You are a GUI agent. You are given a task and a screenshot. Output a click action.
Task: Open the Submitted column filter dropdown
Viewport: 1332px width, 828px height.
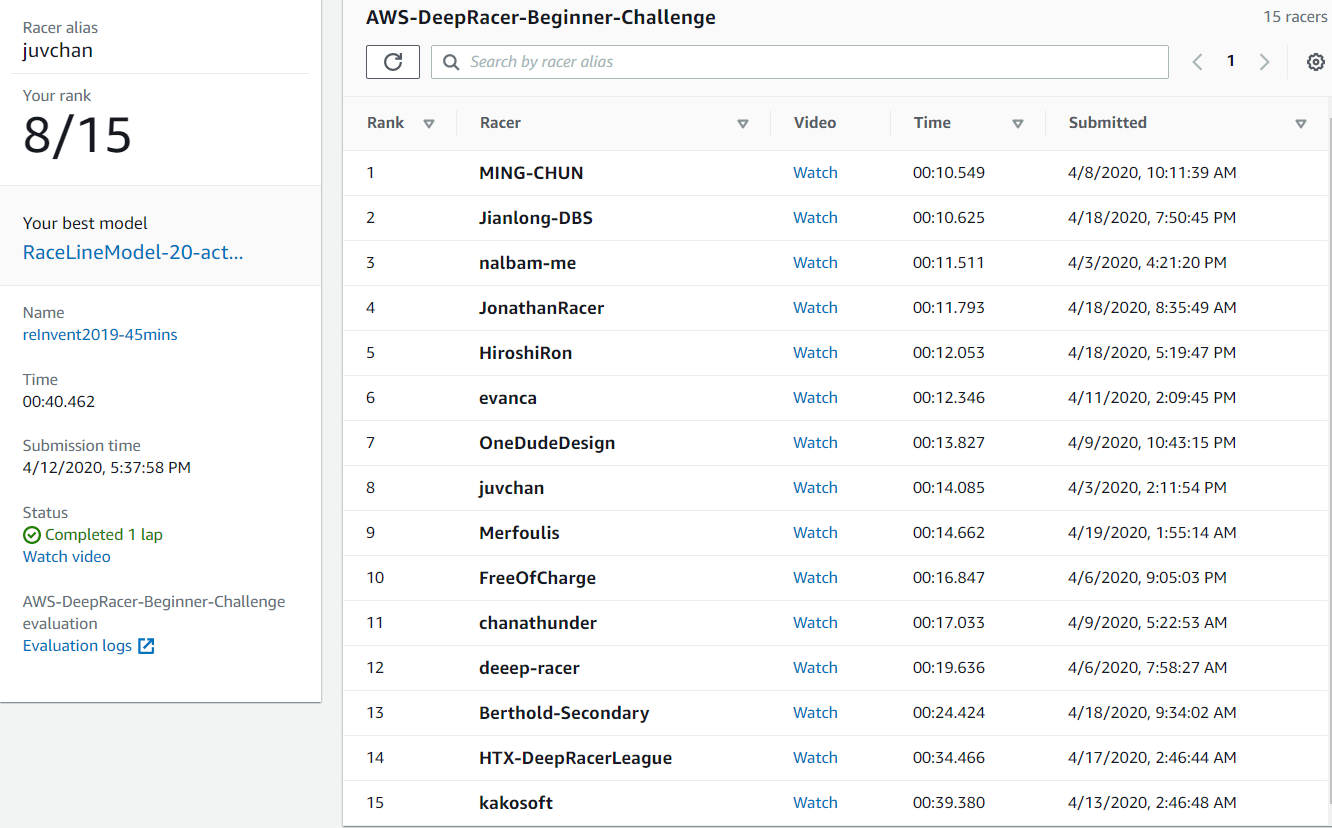click(x=1302, y=123)
